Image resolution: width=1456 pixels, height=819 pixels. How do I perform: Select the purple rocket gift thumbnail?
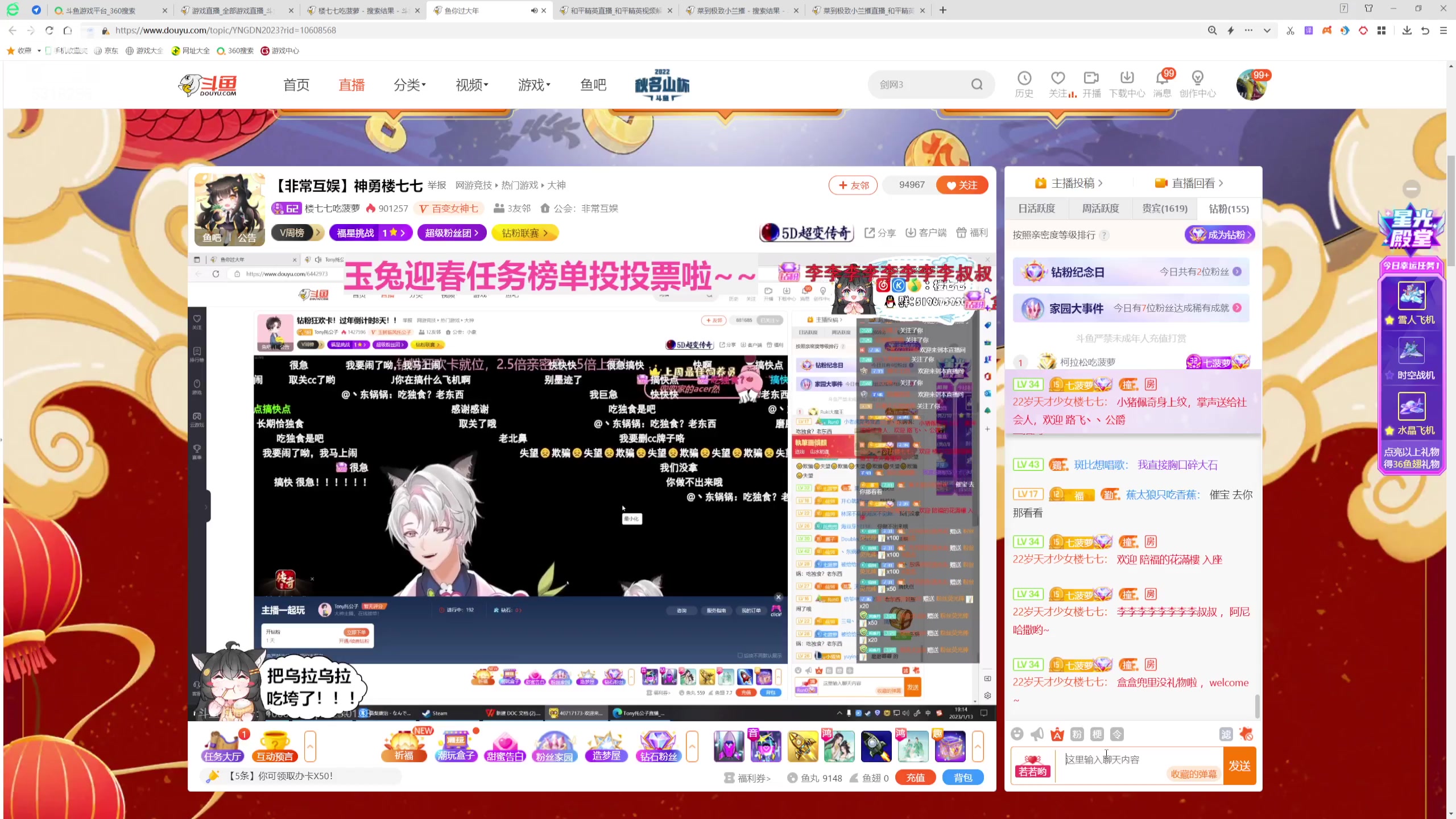click(x=729, y=746)
